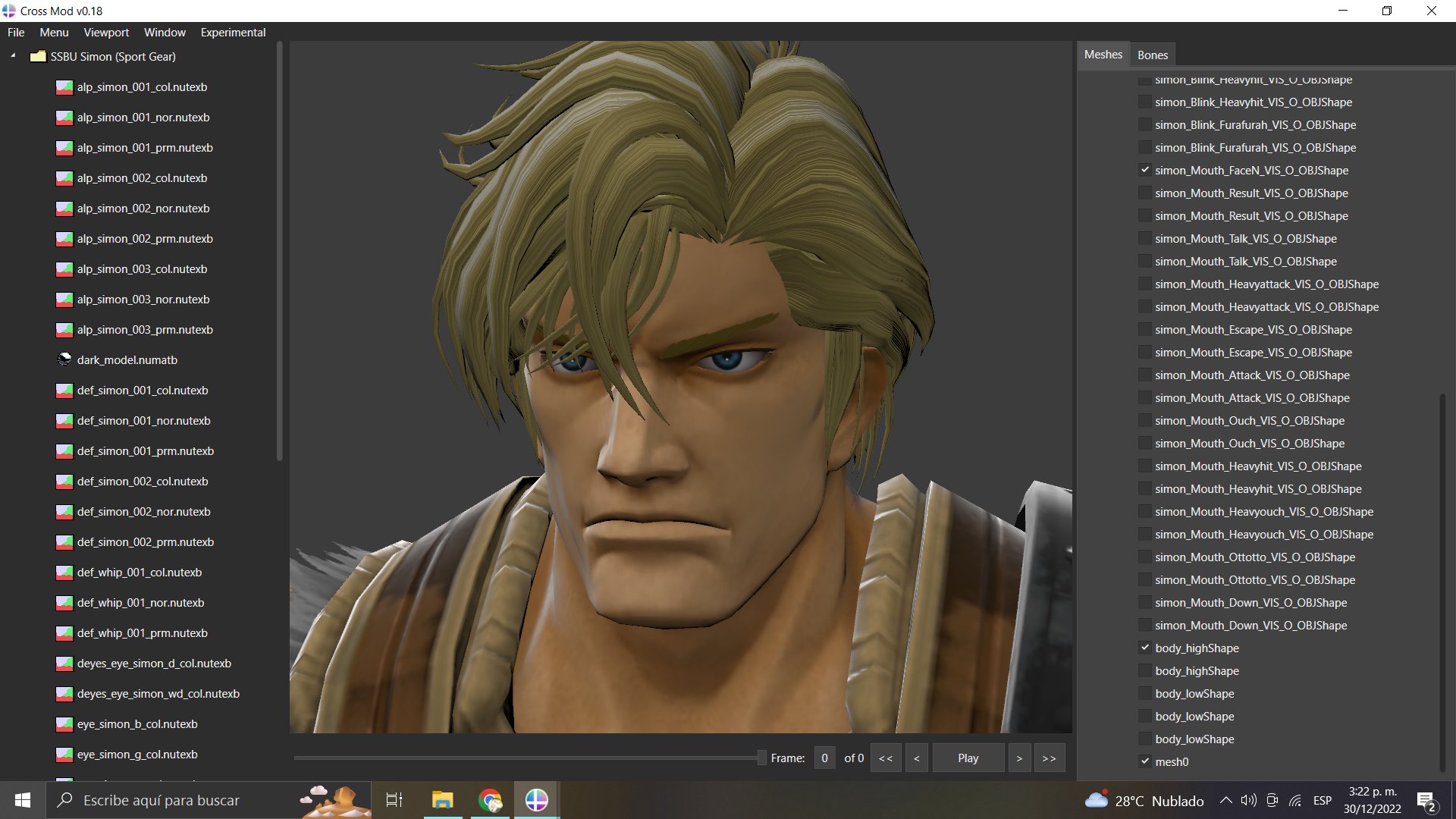Image resolution: width=1456 pixels, height=819 pixels.
Task: Show hidden system tray icons
Action: [1225, 801]
